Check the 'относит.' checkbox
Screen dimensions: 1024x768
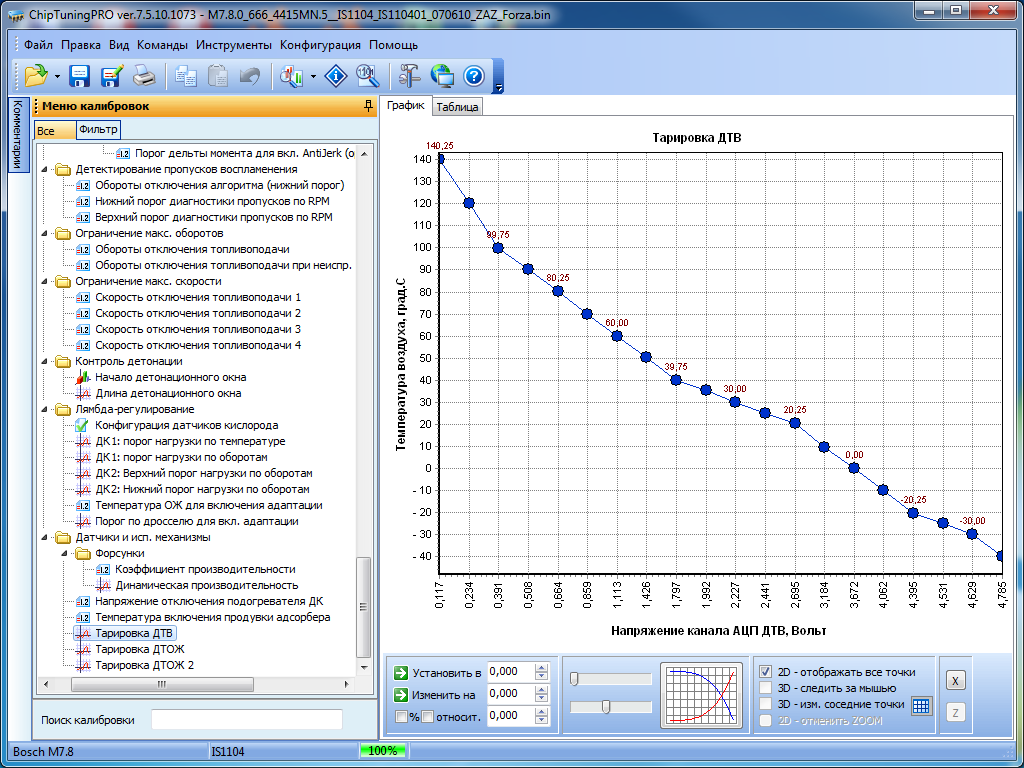(427, 716)
